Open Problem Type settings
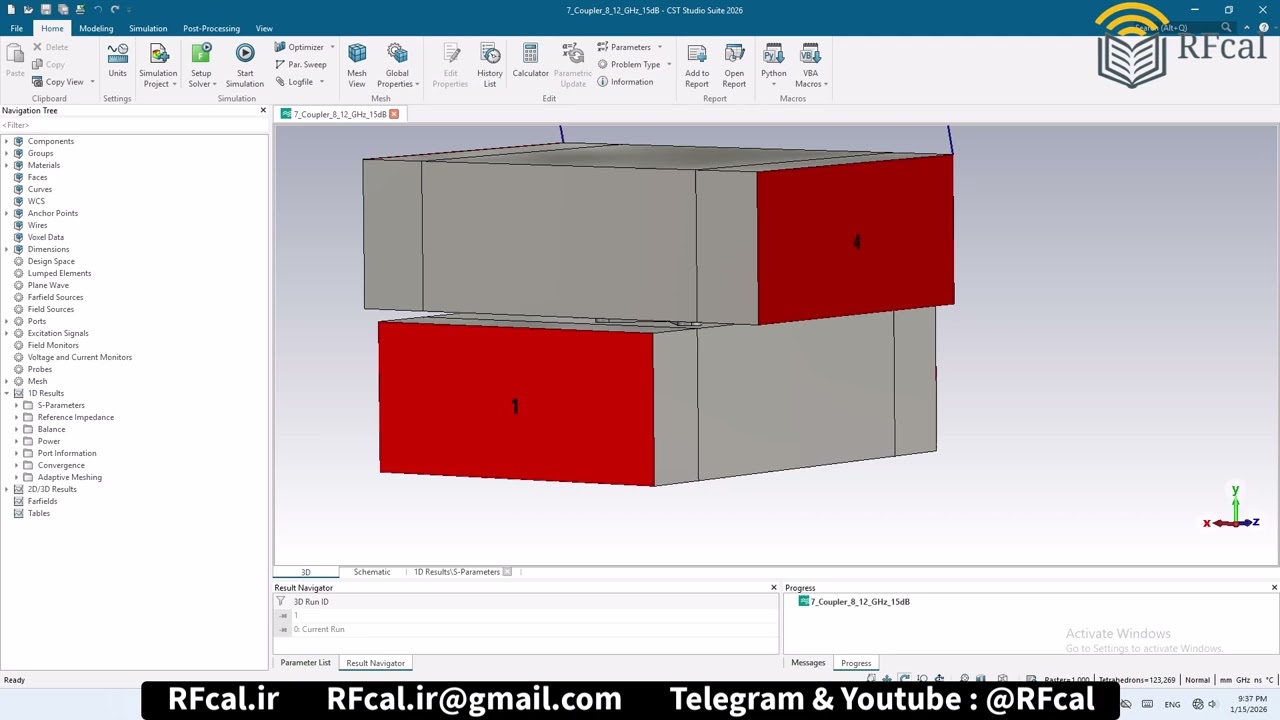 (629, 64)
